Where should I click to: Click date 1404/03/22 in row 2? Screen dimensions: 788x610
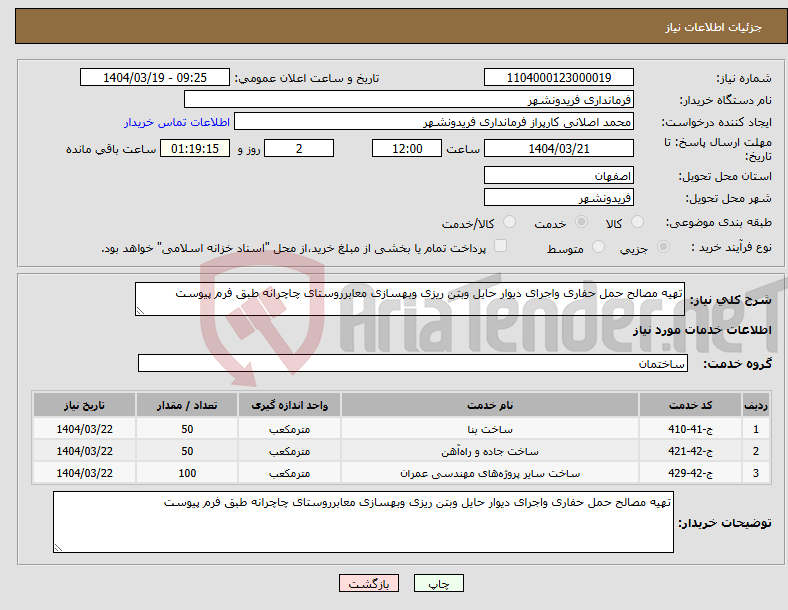coord(84,451)
